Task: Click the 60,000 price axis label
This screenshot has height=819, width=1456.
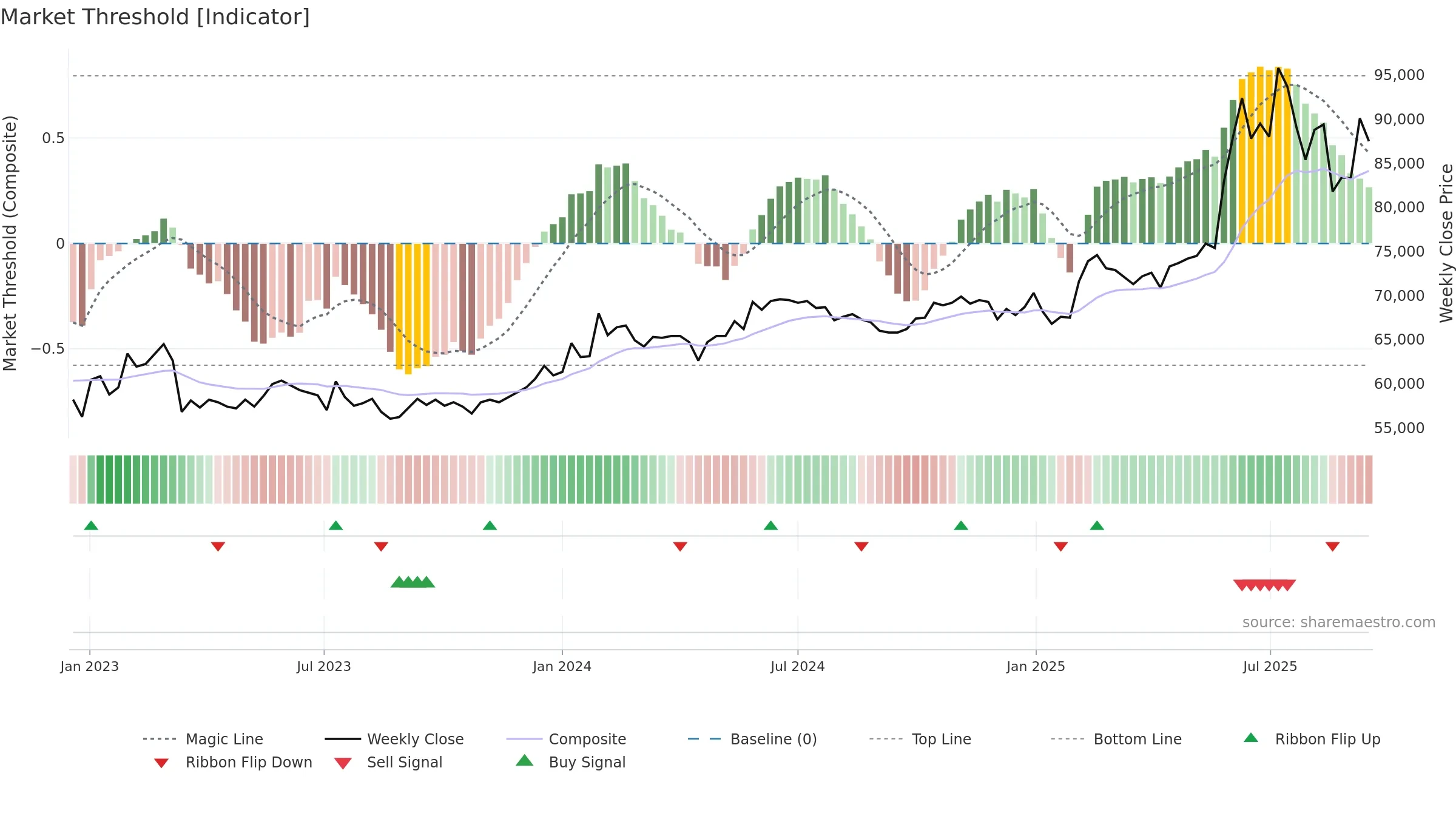Action: tap(1399, 383)
